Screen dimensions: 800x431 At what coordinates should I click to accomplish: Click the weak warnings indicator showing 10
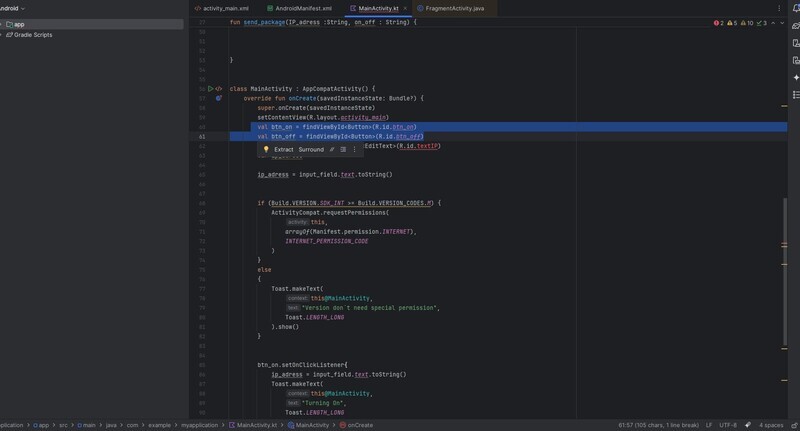747,23
